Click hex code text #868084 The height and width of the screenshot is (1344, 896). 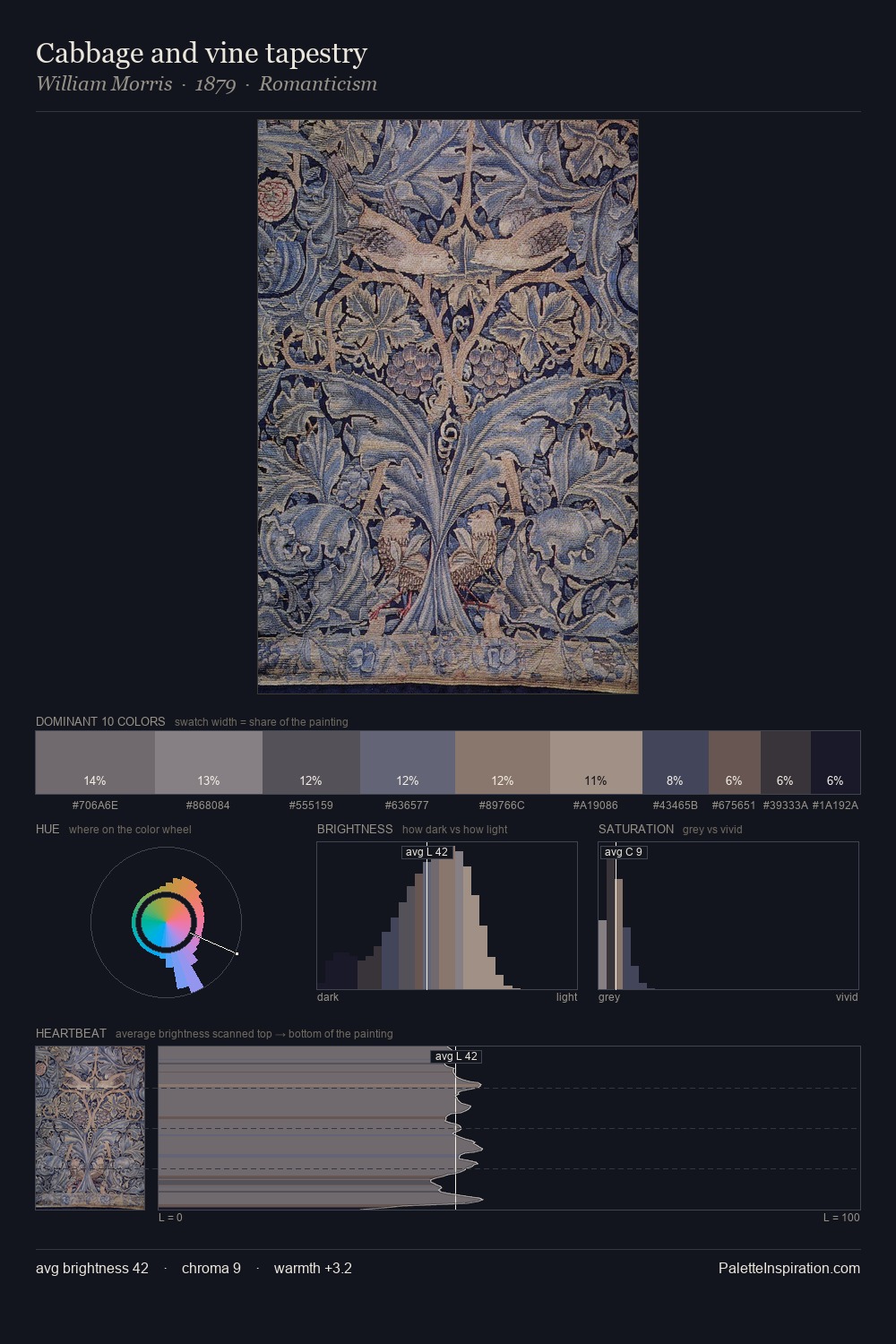coord(208,806)
